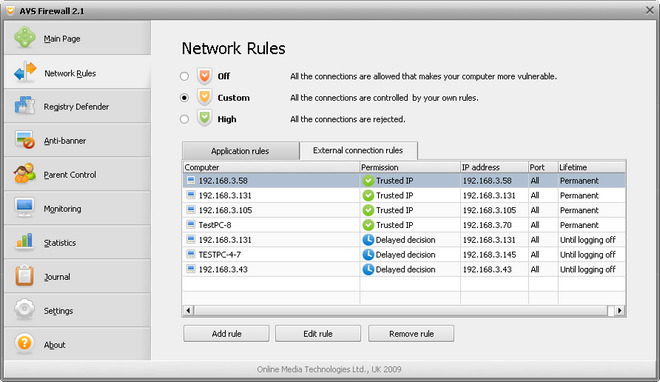Click the Registry Defender chess icon
Screen dimensions: 660x382
[x=25, y=106]
